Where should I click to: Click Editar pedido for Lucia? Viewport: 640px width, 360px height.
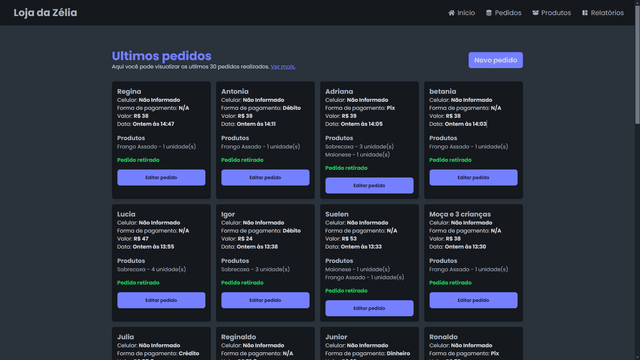pos(161,300)
